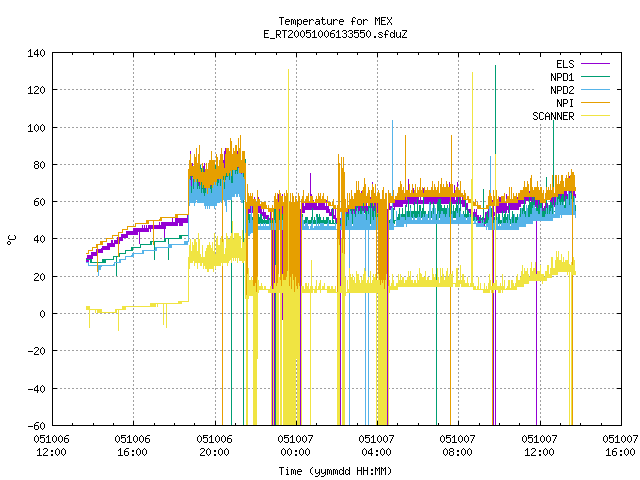Click the y-axis value 100
This screenshot has height=480, width=640.
[36, 128]
